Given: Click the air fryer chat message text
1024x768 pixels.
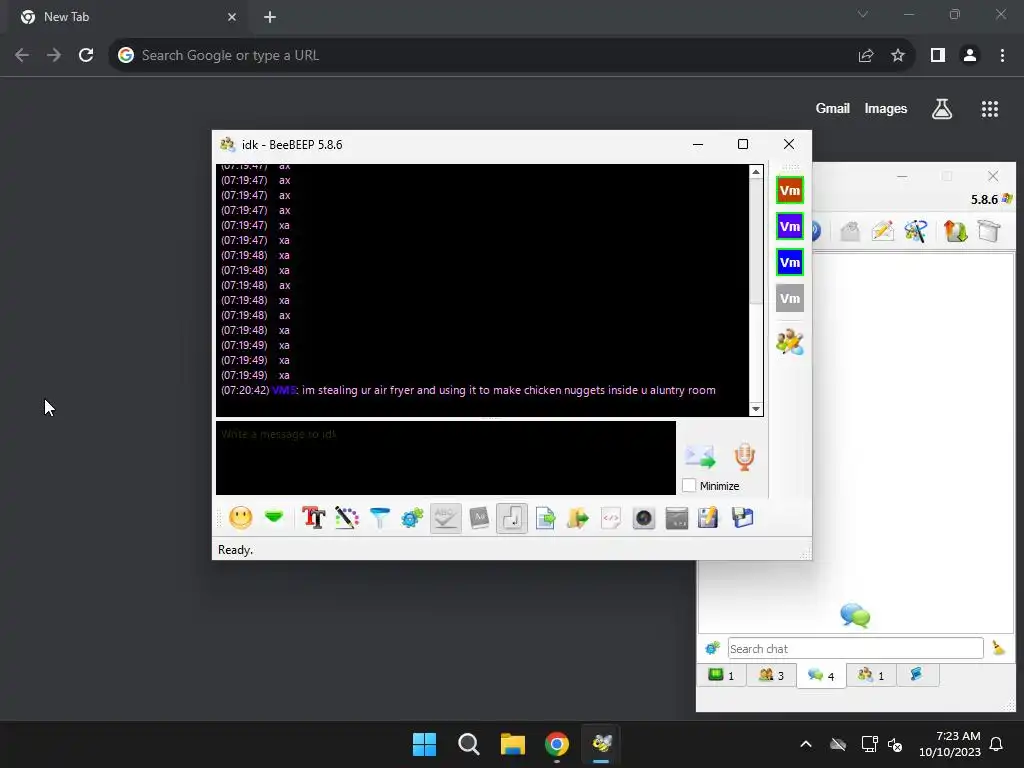Looking at the screenshot, I should [x=509, y=391].
